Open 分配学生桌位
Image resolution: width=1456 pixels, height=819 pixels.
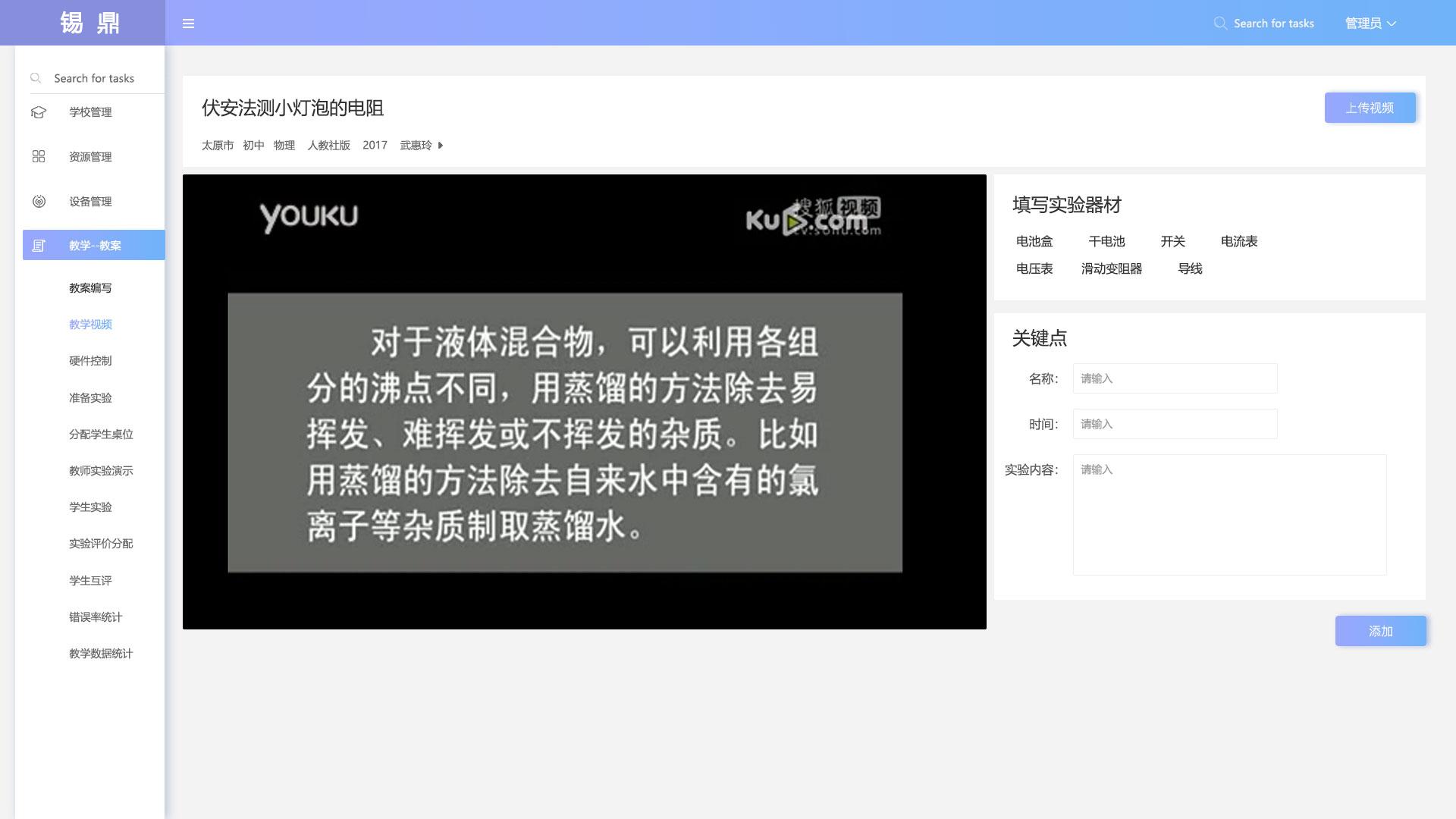(101, 435)
